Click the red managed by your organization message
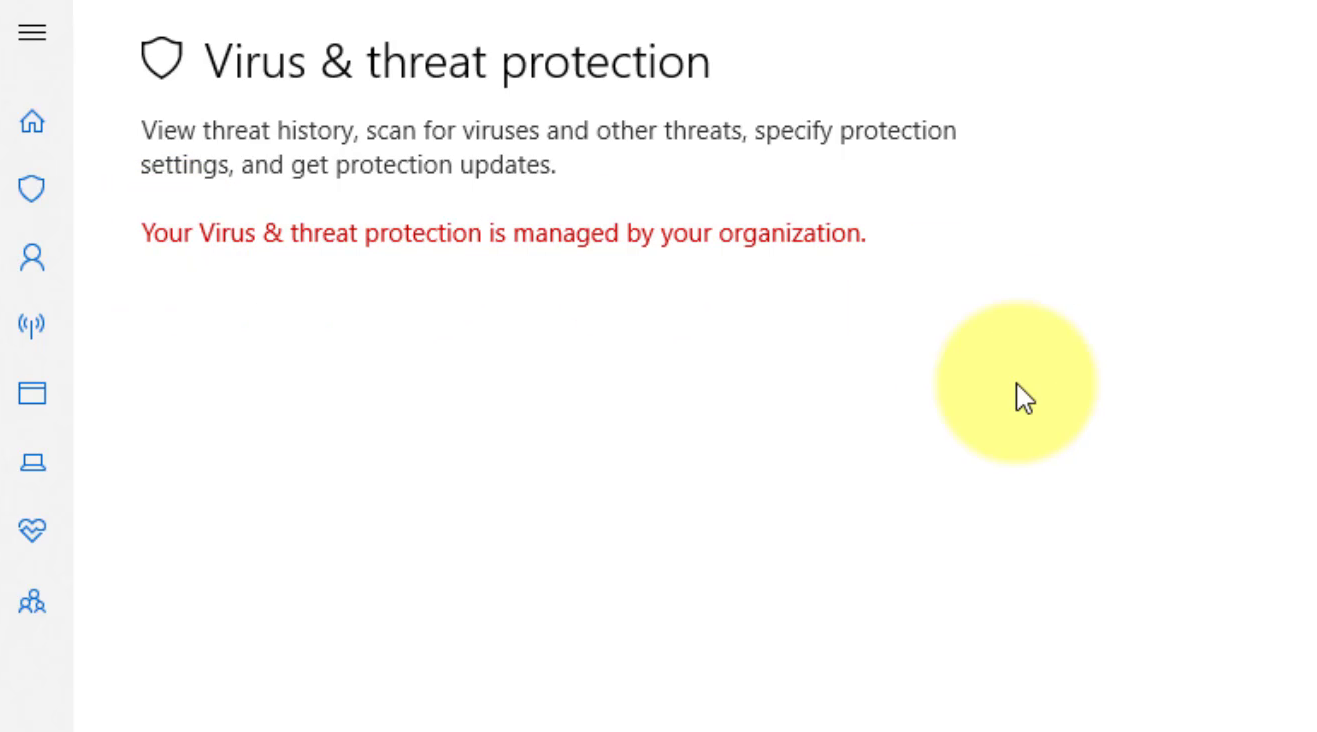1317x732 pixels. [x=503, y=233]
